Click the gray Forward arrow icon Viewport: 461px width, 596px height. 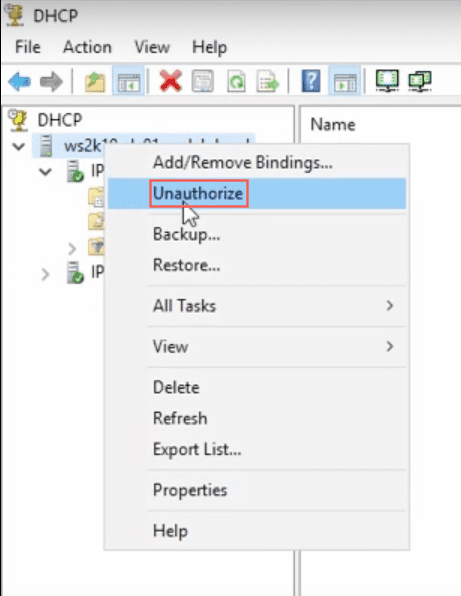[x=51, y=81]
